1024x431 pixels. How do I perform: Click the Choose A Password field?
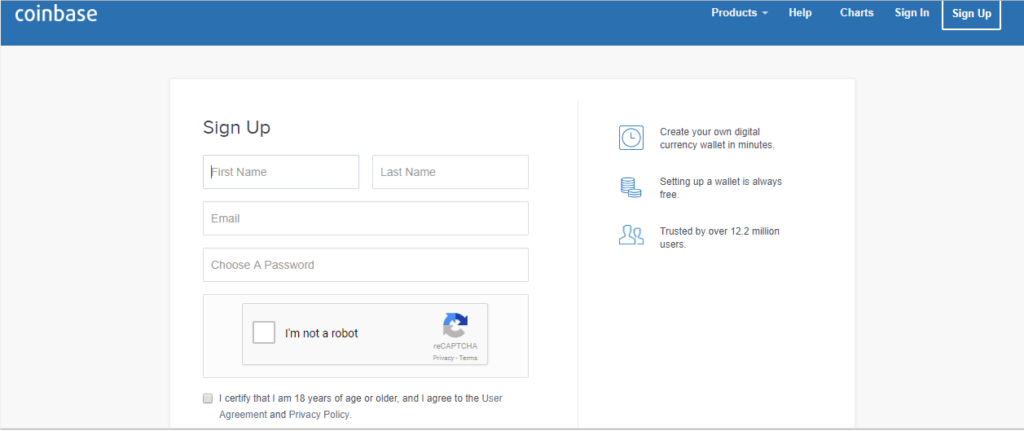366,264
